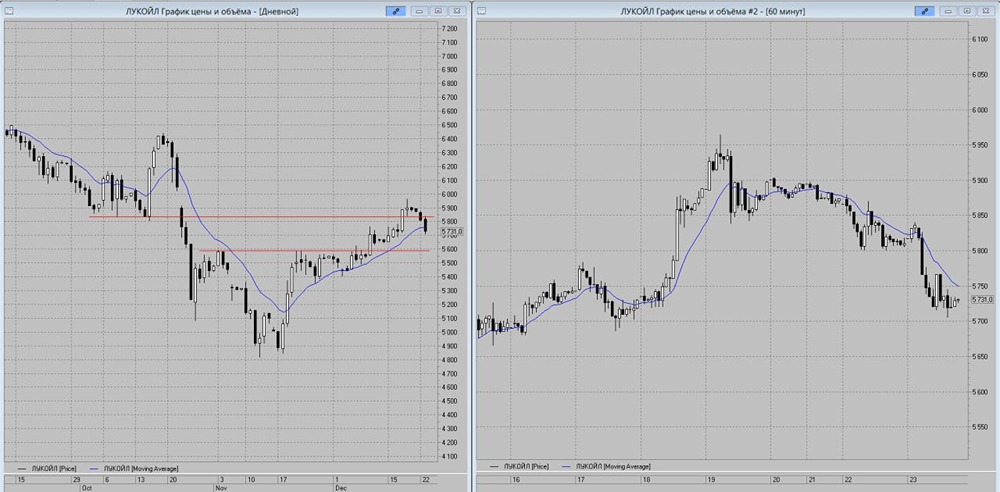Select the ЛУКОЙЛ [Price] legend entry in the 60-minute chart
This screenshot has height=492, width=1000.
pos(518,466)
